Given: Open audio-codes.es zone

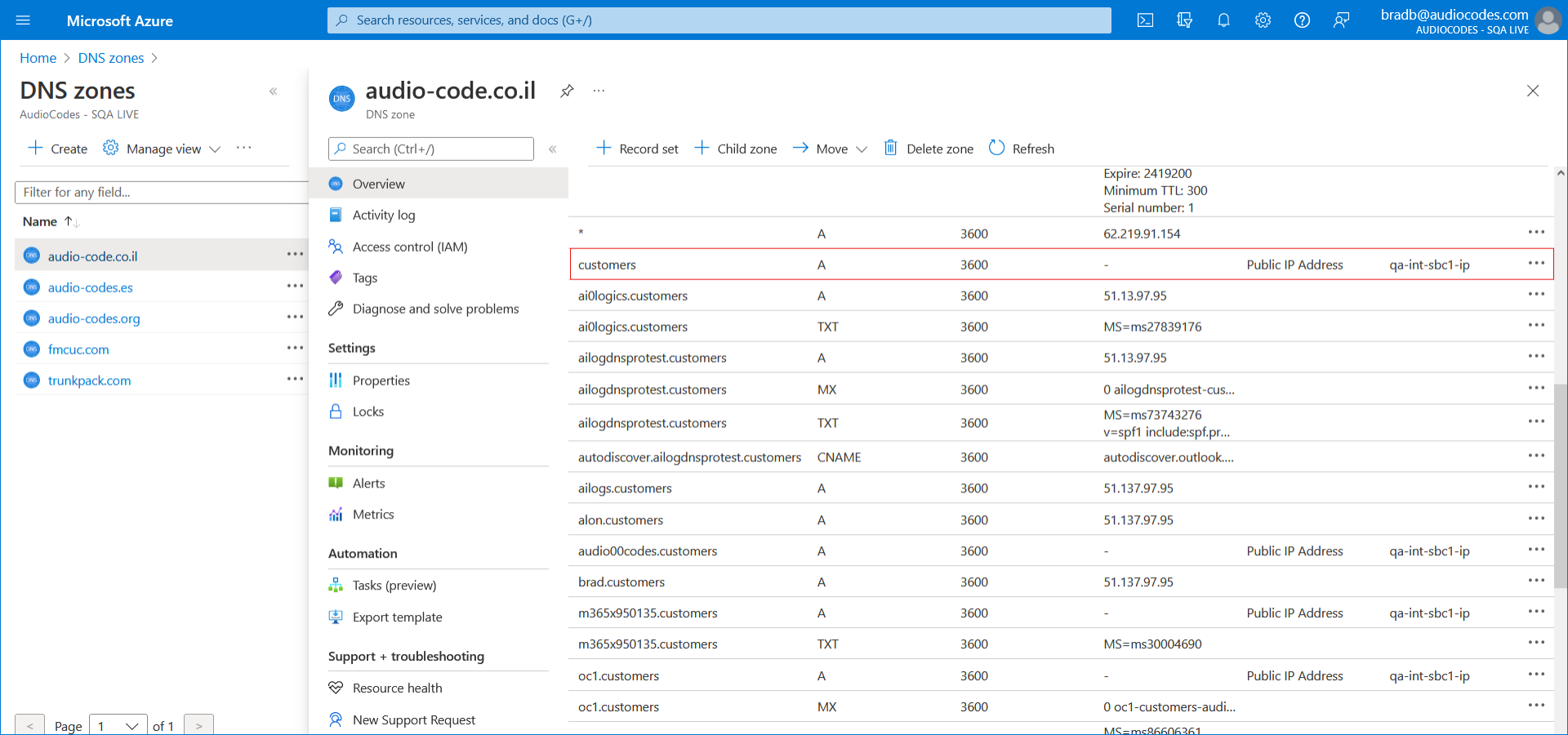Looking at the screenshot, I should coord(90,287).
